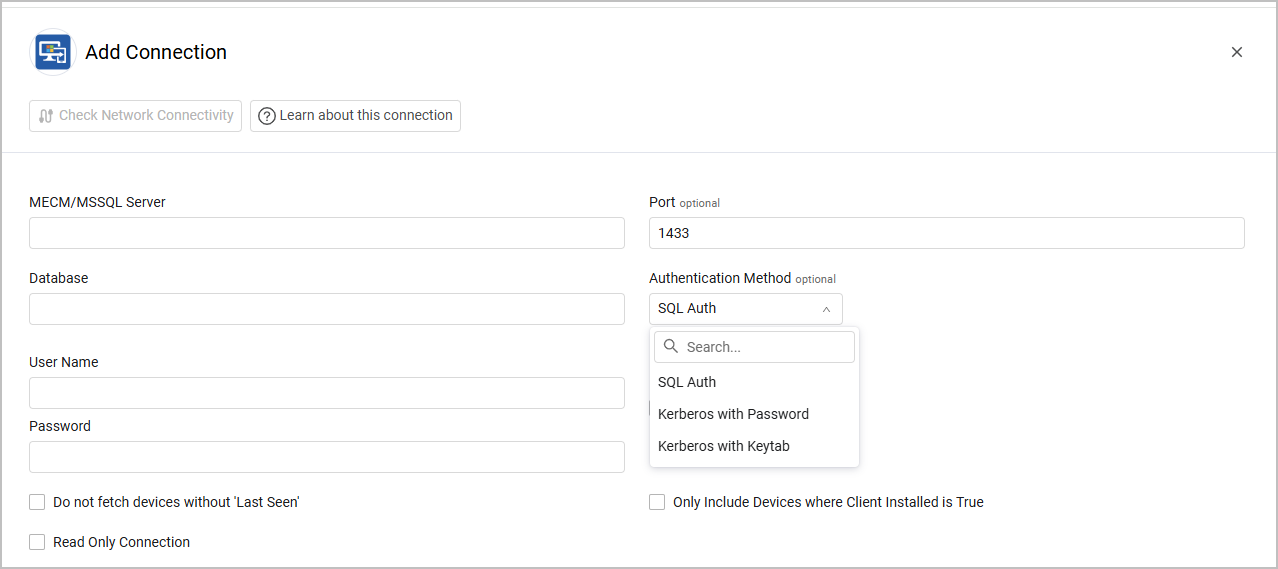Check 'Only Include Devices where Client Installed'
The width and height of the screenshot is (1278, 569).
coord(657,502)
